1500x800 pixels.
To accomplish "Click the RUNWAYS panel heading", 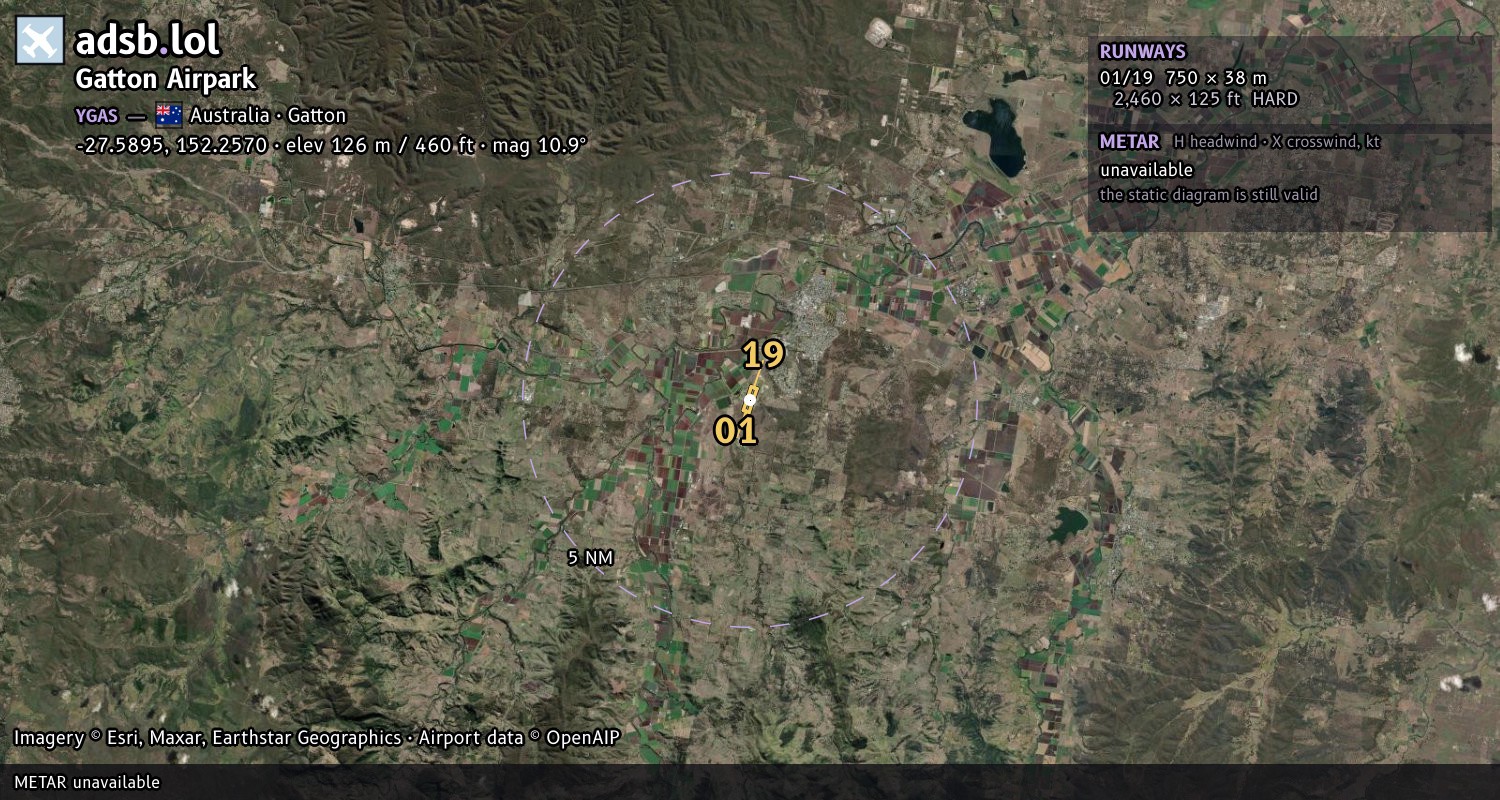I will pyautogui.click(x=1142, y=51).
